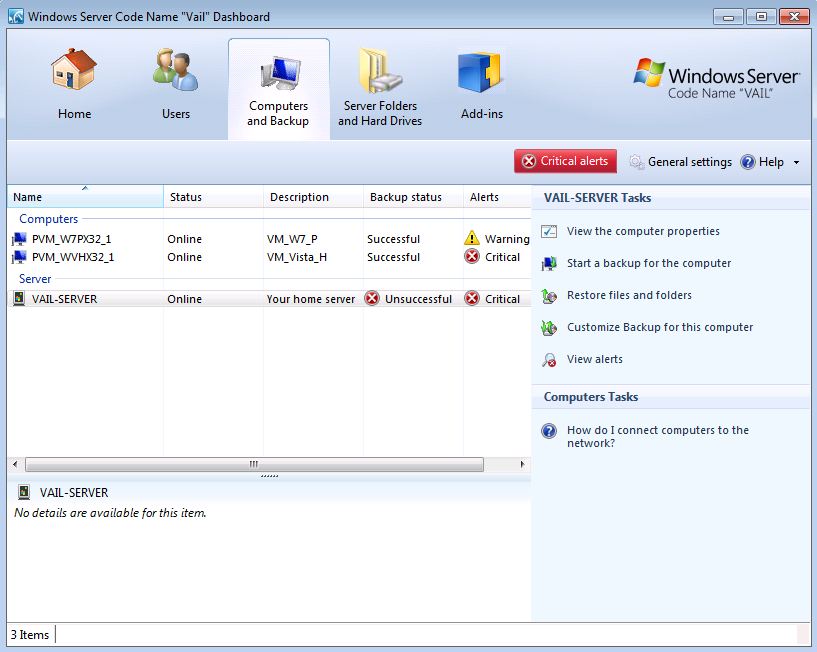
Task: Click the Restore files and folders icon
Action: click(x=549, y=296)
